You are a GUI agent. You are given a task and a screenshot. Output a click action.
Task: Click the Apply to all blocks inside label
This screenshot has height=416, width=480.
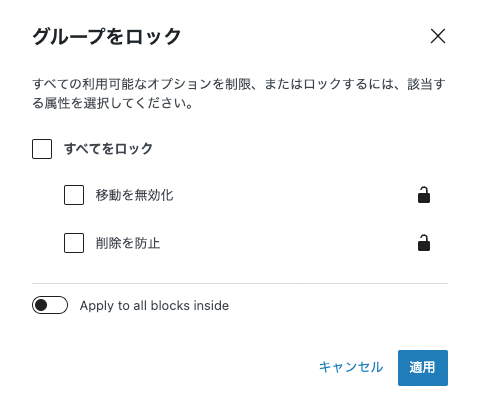[x=154, y=306]
